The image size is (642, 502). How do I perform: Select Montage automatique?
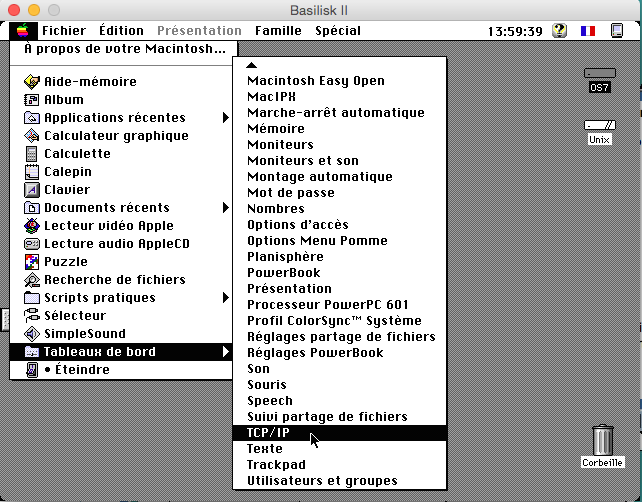coord(339,176)
